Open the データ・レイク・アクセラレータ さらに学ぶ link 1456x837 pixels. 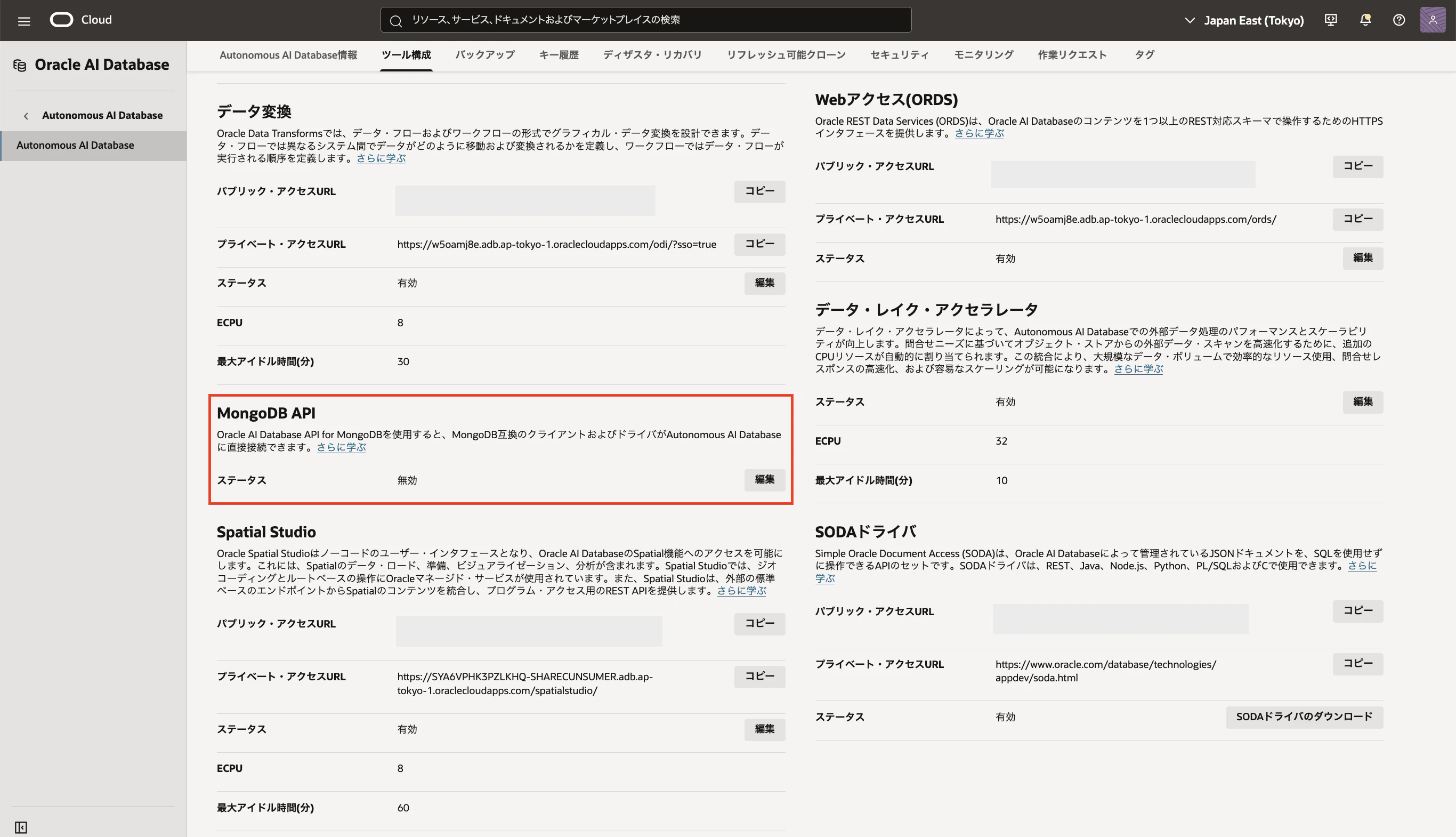click(1138, 369)
